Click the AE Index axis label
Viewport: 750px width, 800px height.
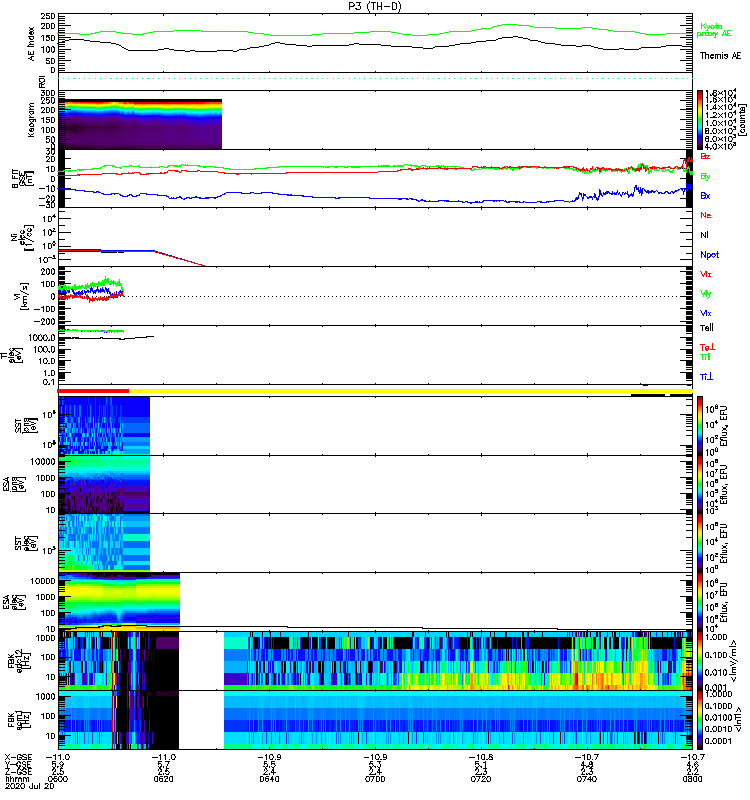pos(32,44)
